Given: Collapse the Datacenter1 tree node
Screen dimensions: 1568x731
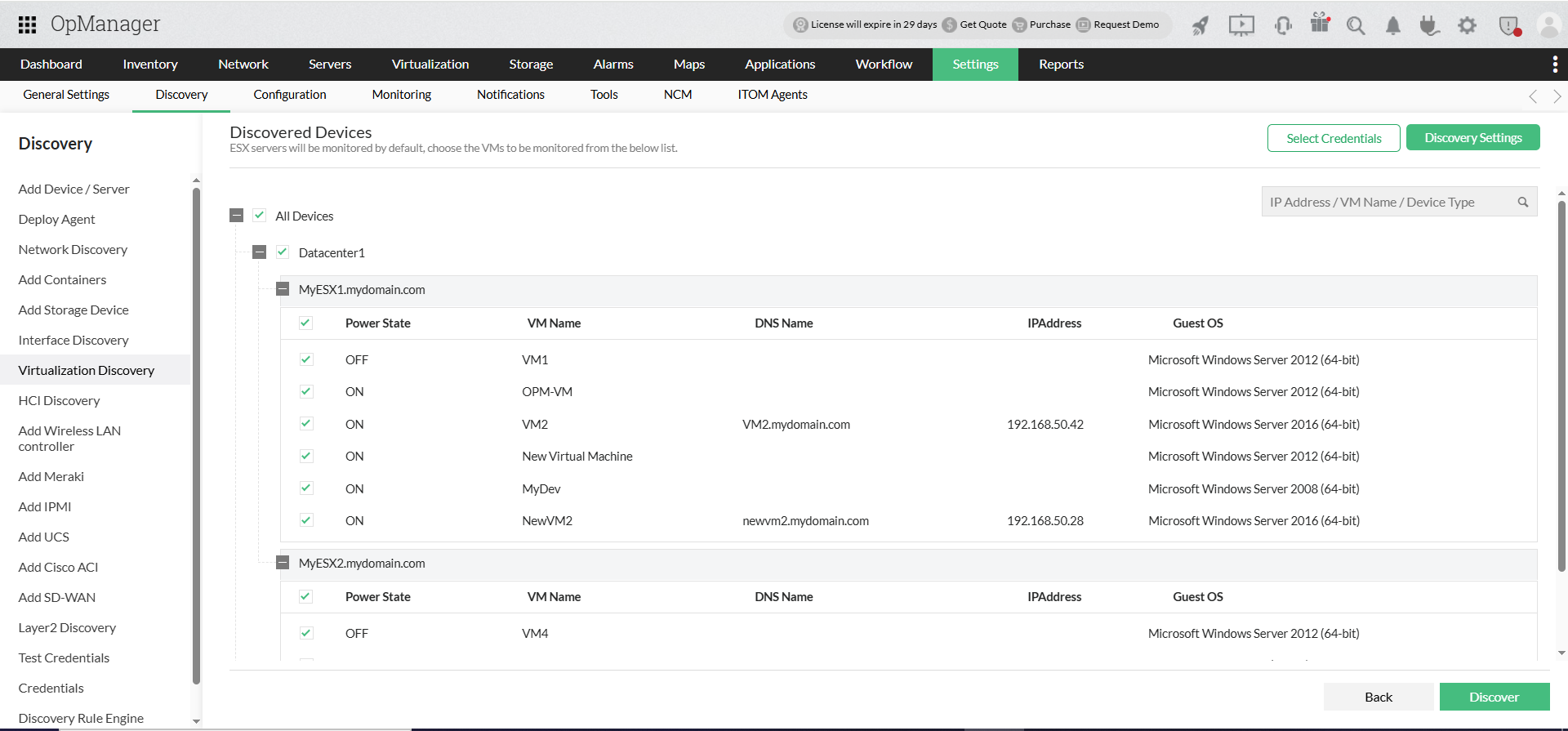Looking at the screenshot, I should 260,252.
